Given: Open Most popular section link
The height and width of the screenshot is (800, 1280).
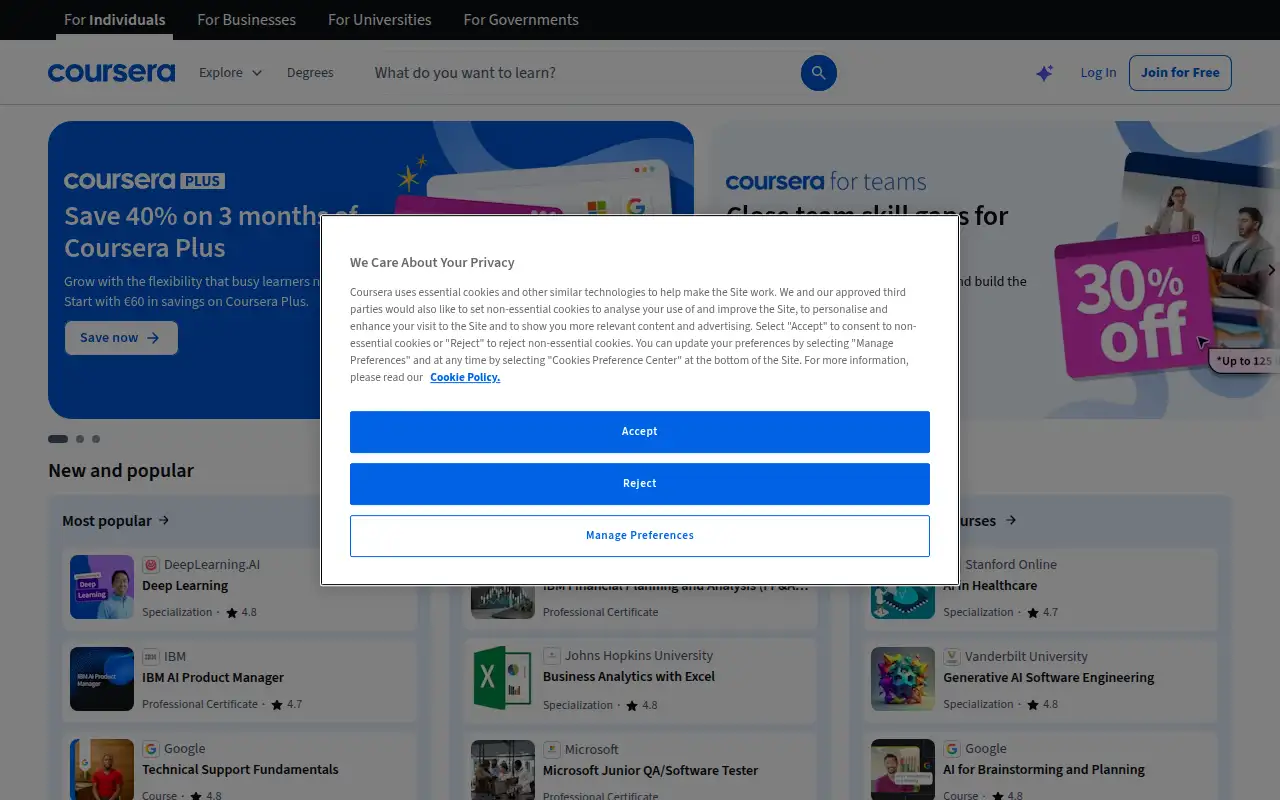Looking at the screenshot, I should 116,521.
